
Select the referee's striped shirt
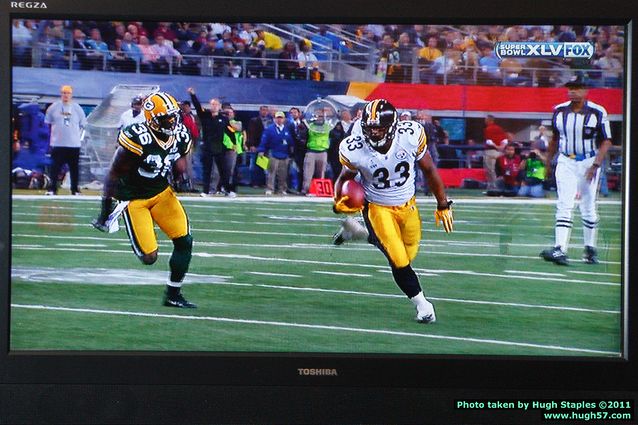(578, 130)
